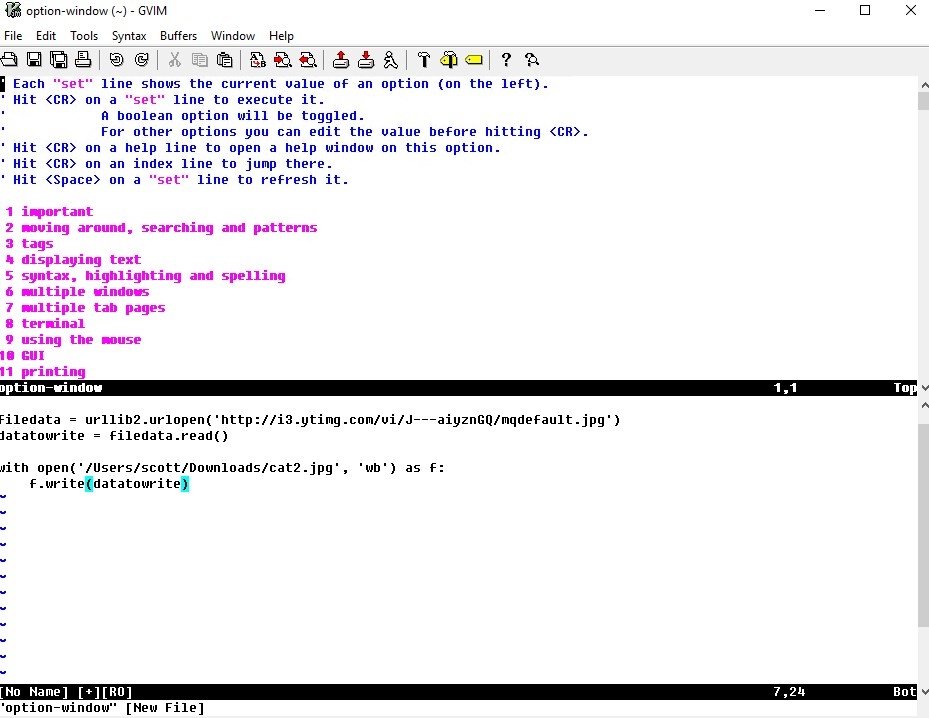The image size is (929, 718).
Task: Maximize the GVIM window
Action: click(865, 10)
